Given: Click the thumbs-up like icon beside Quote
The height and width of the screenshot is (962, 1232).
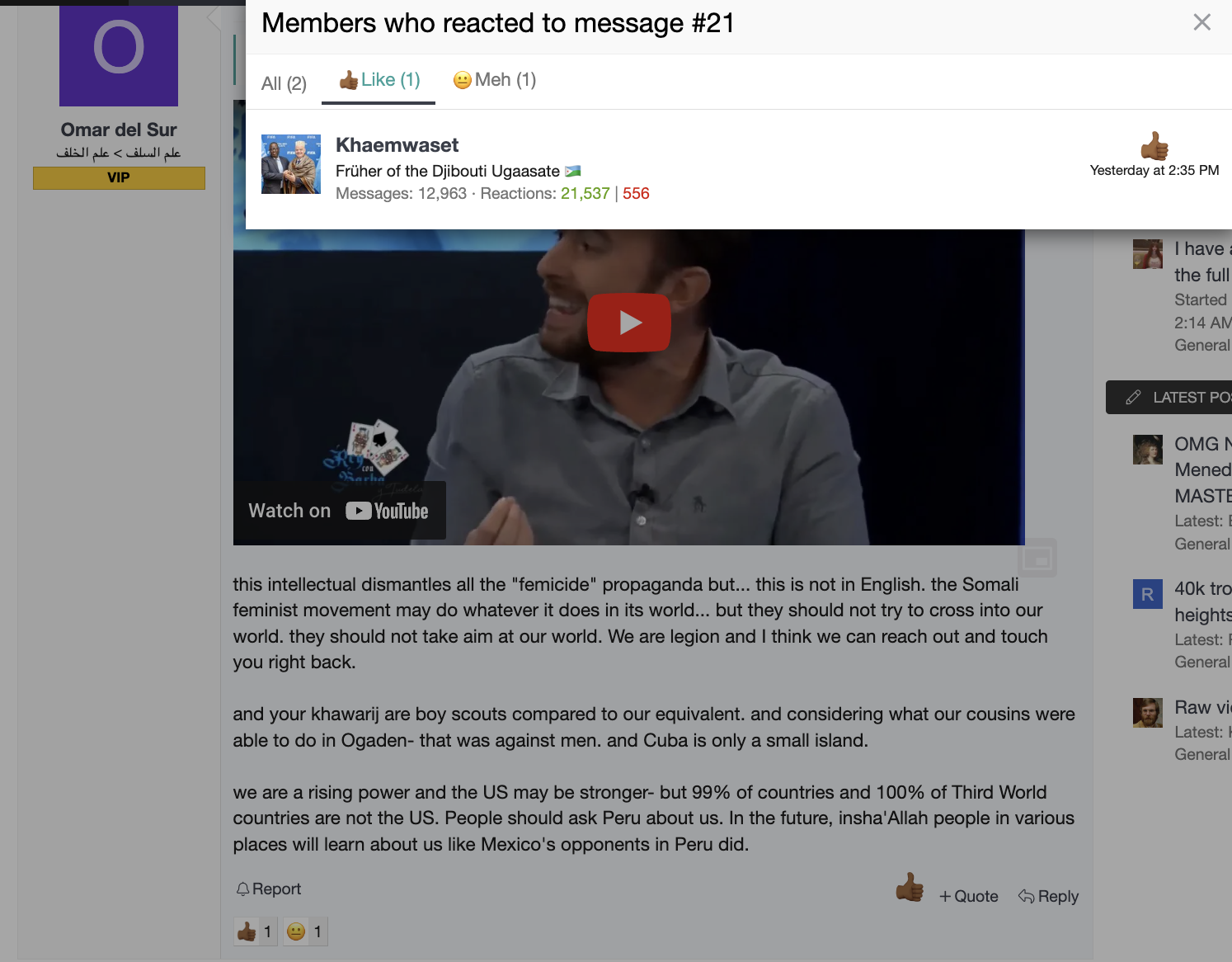Looking at the screenshot, I should [910, 888].
